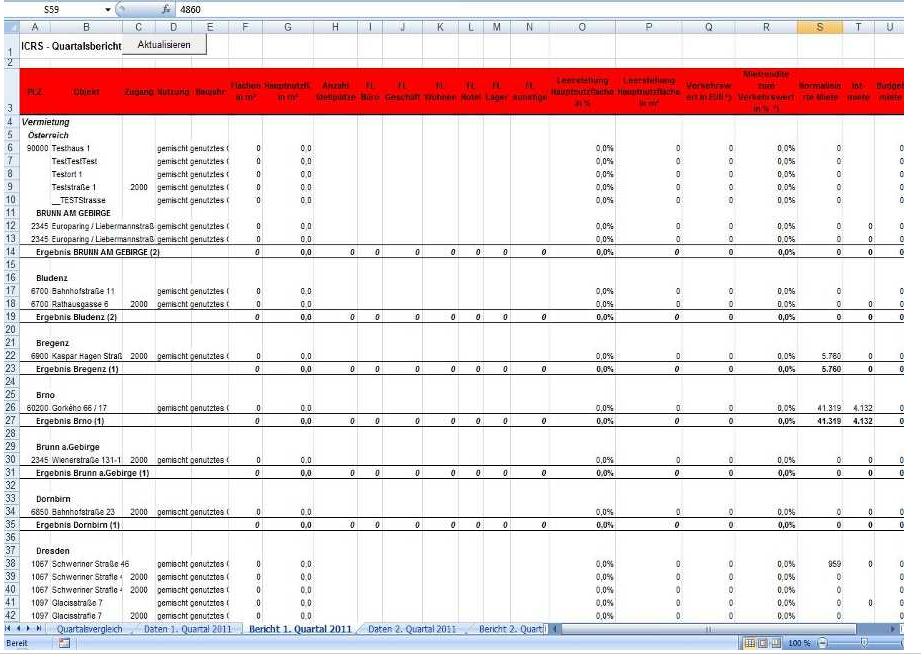Click the Kaspar Hagen Straße cell

coord(86,356)
